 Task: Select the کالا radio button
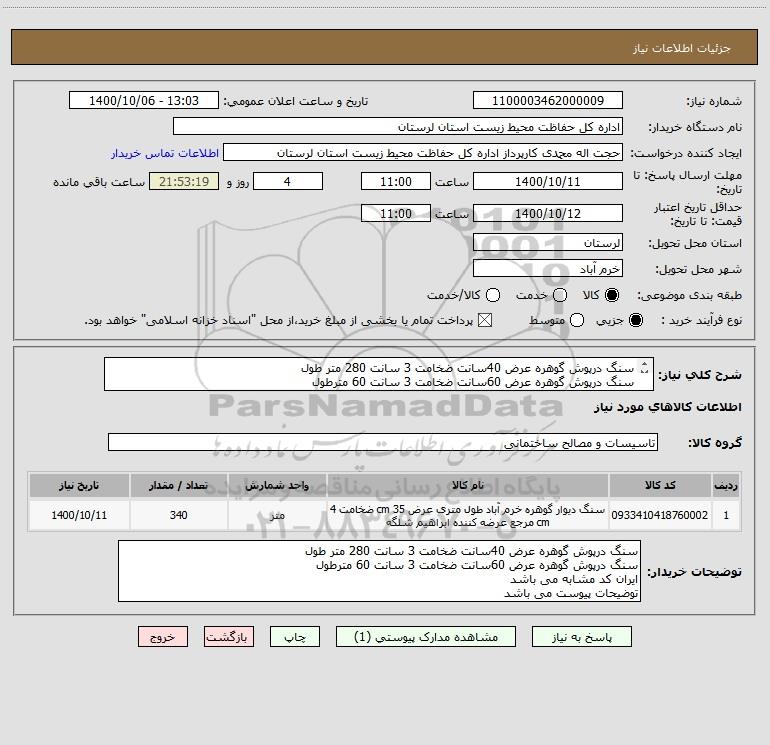click(x=612, y=295)
